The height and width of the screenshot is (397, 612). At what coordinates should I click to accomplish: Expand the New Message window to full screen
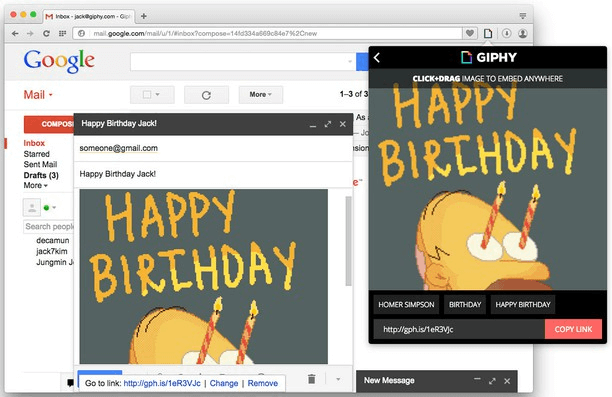[492, 381]
